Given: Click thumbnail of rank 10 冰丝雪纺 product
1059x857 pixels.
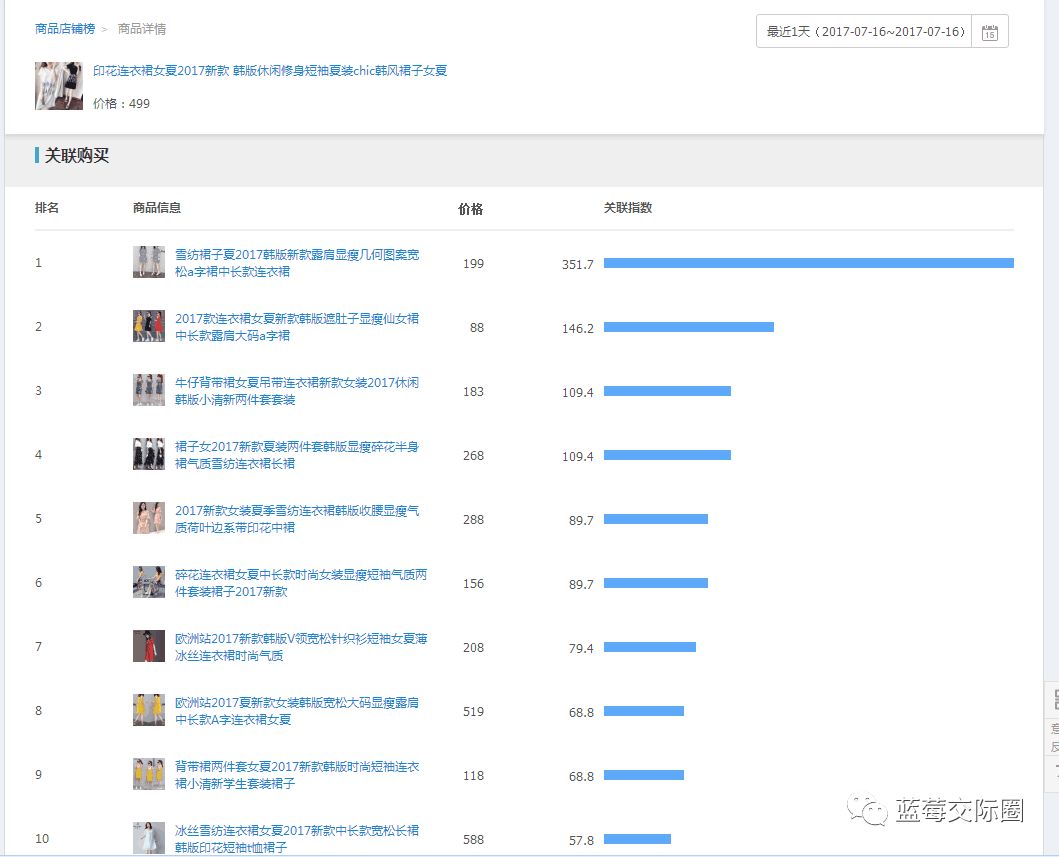Looking at the screenshot, I should point(149,837).
